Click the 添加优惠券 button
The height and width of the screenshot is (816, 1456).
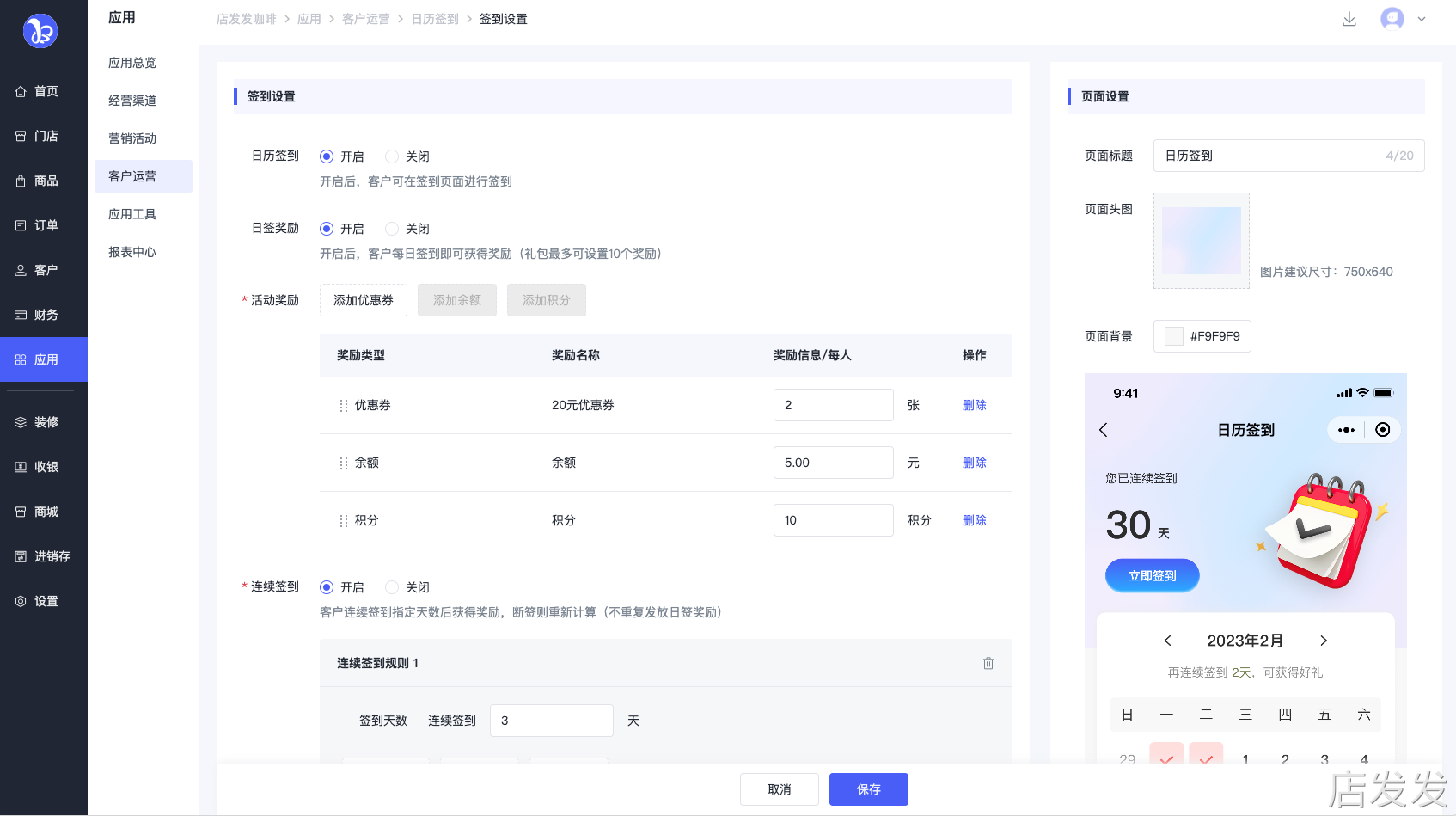[364, 300]
